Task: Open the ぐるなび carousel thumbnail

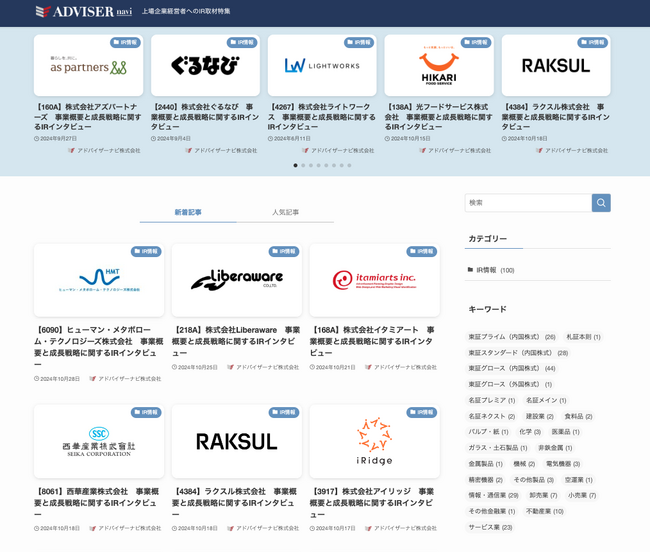Action: point(205,65)
